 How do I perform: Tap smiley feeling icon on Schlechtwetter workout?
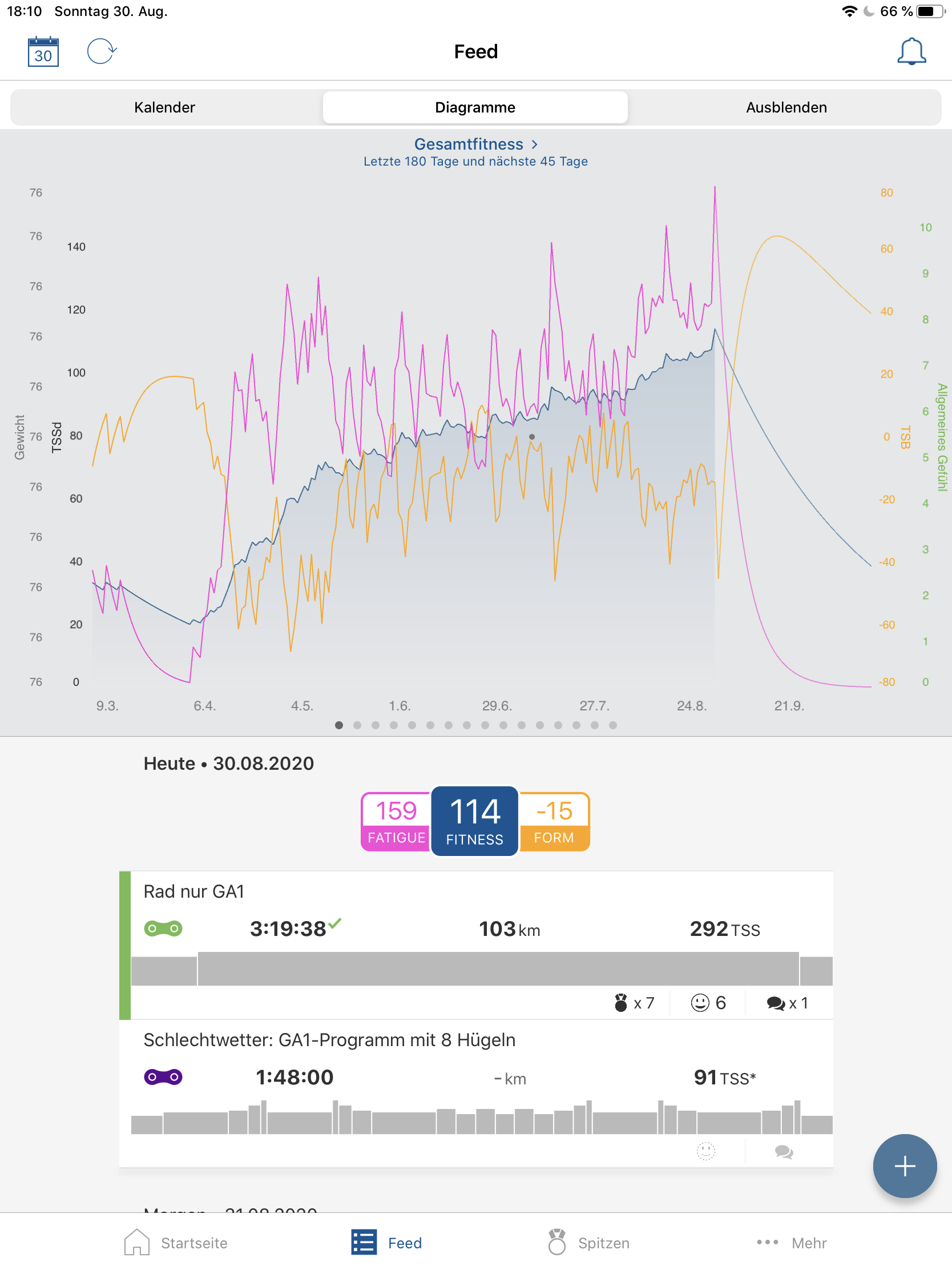(705, 1151)
